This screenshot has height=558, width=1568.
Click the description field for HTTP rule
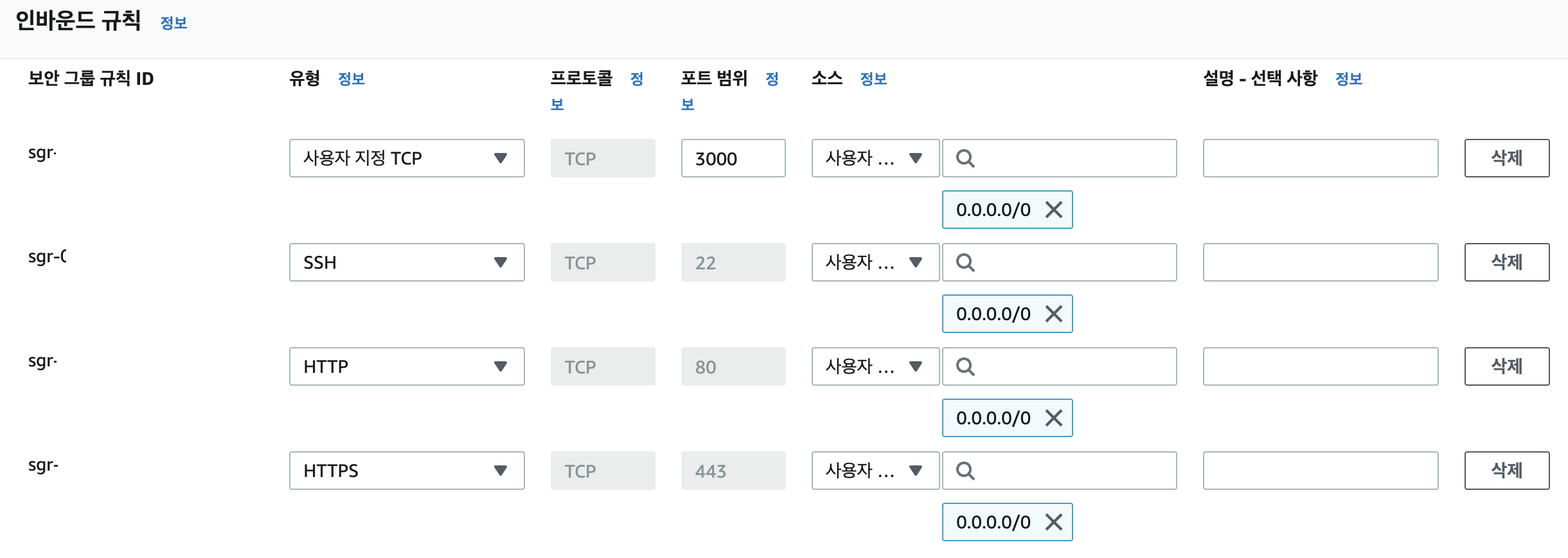[1321, 366]
